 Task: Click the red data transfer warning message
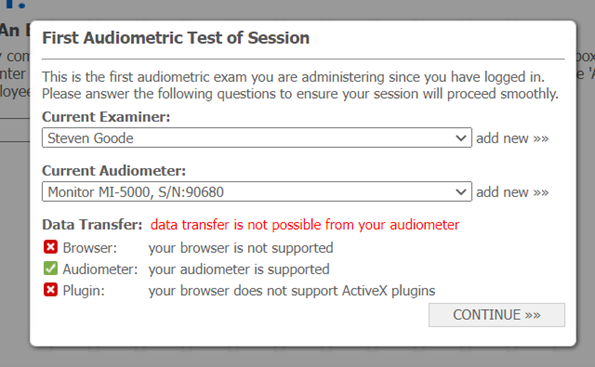[305, 225]
